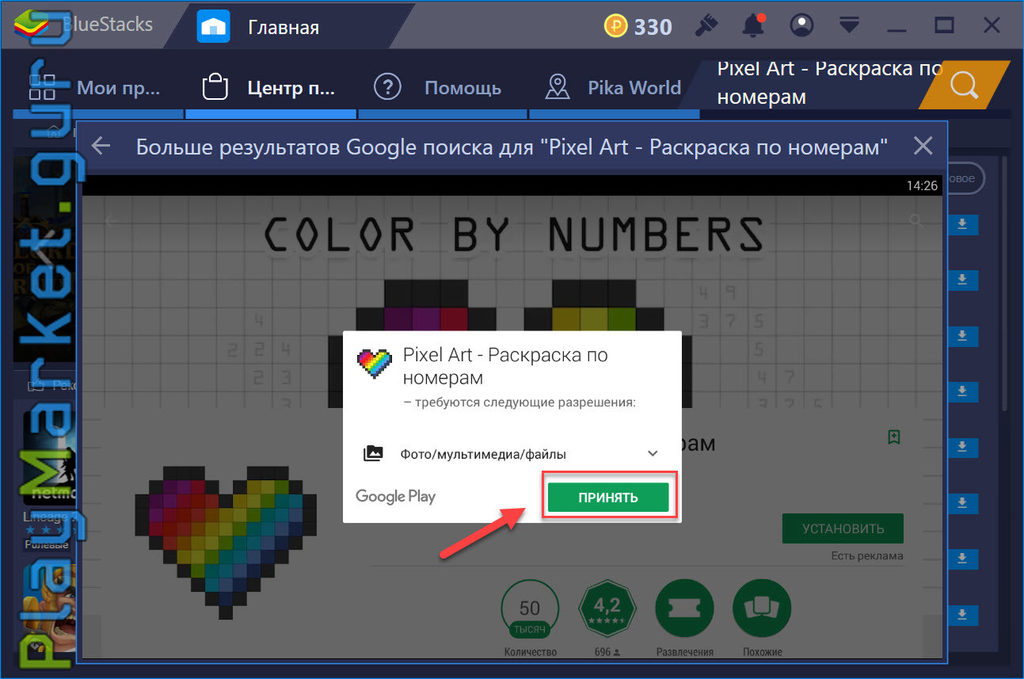Image resolution: width=1024 pixels, height=679 pixels.
Task: Click the Google Play logo in dialog
Action: point(395,497)
